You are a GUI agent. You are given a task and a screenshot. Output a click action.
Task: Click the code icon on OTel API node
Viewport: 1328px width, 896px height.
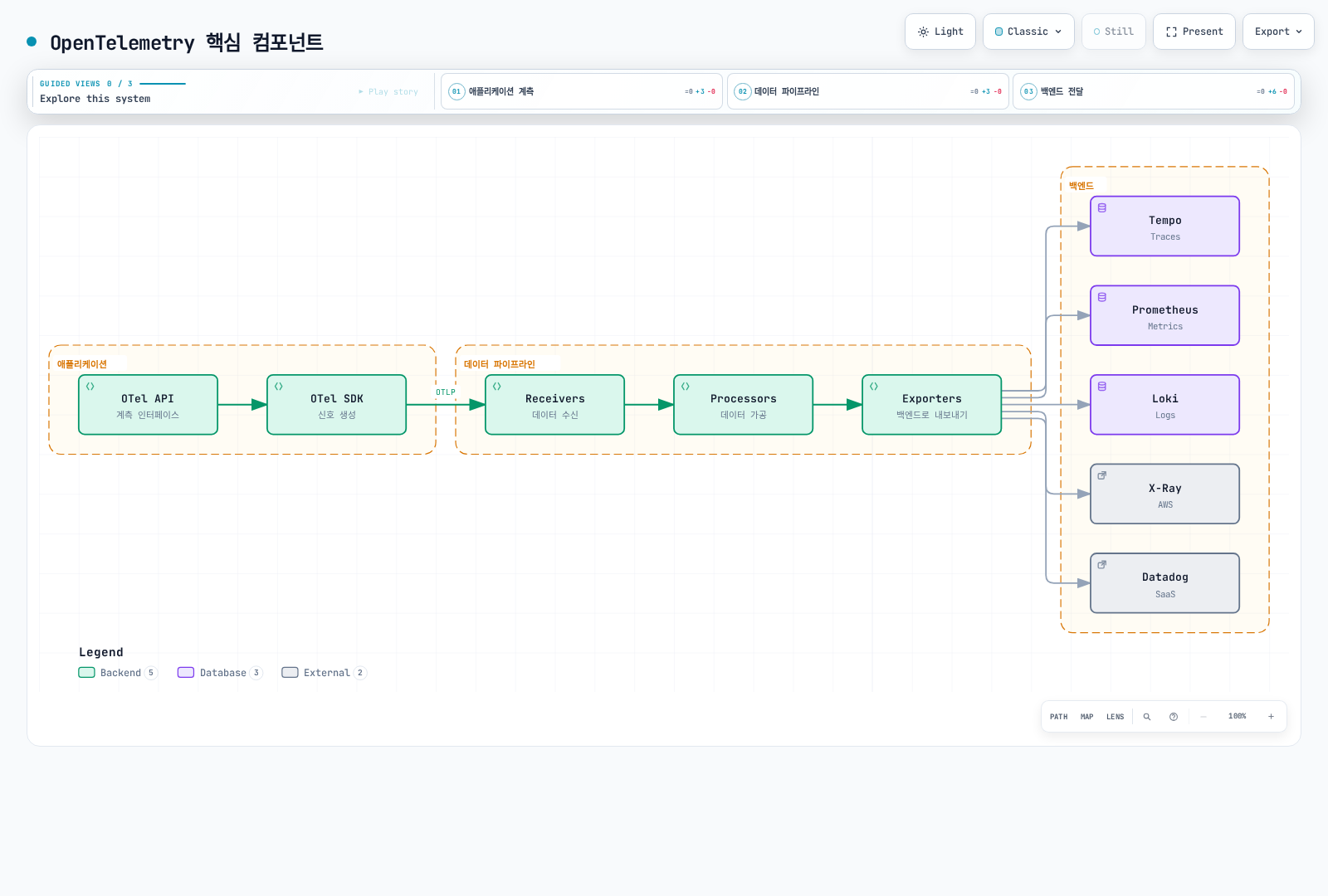(x=90, y=387)
